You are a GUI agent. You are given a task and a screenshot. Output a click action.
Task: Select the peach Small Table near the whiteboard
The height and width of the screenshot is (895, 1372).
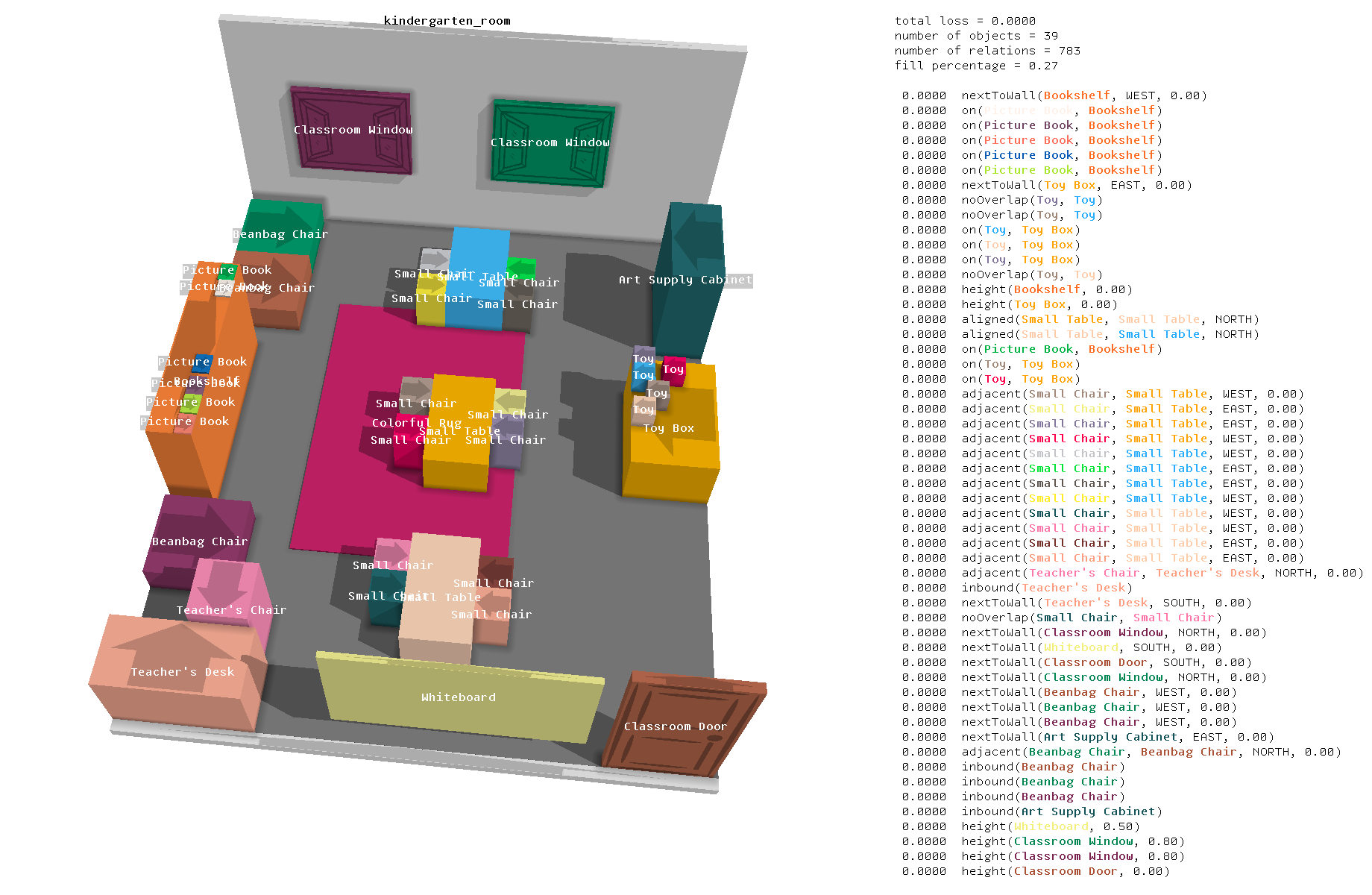[440, 597]
